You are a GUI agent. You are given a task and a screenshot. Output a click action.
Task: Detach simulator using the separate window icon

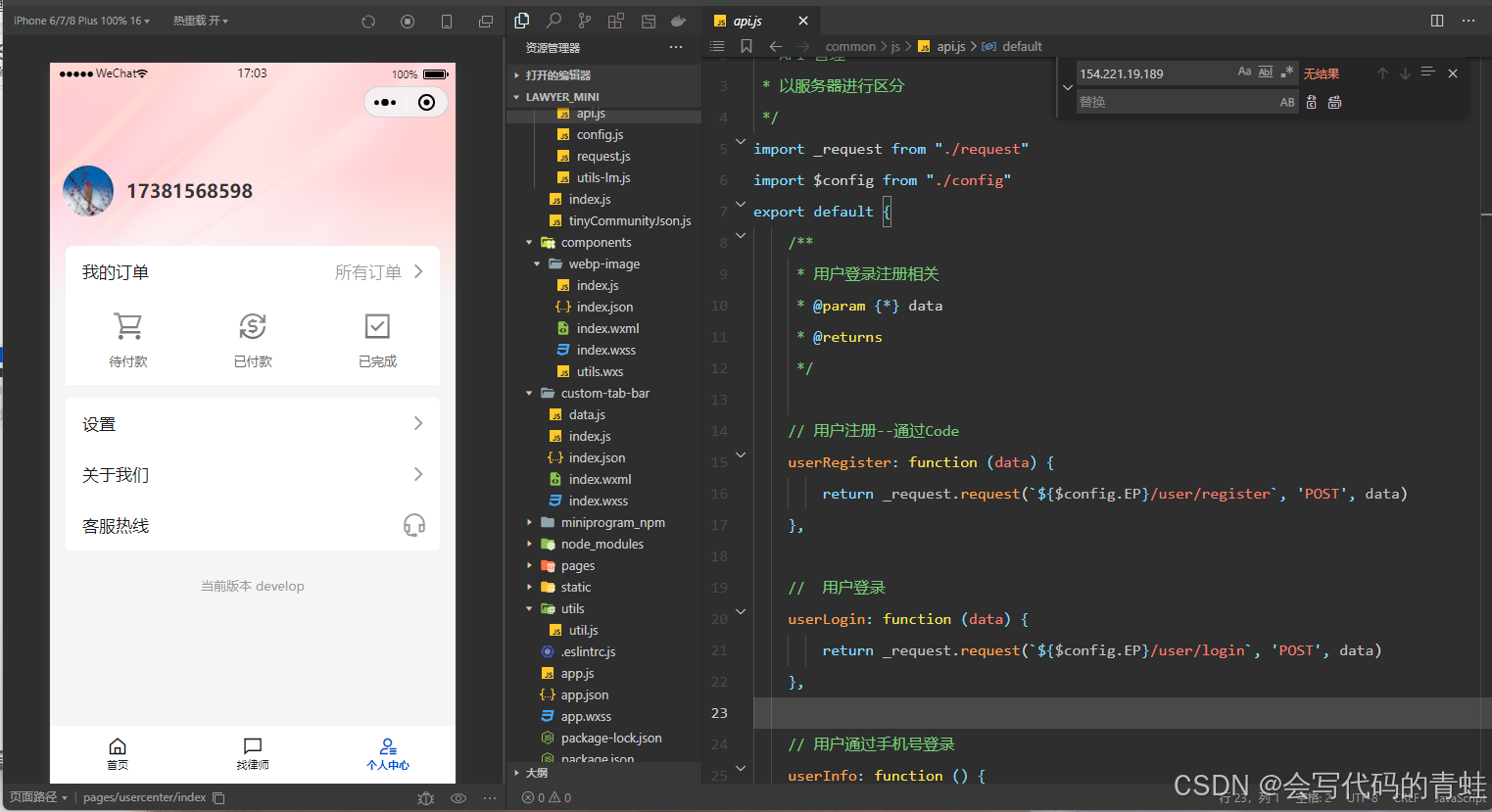[x=486, y=21]
